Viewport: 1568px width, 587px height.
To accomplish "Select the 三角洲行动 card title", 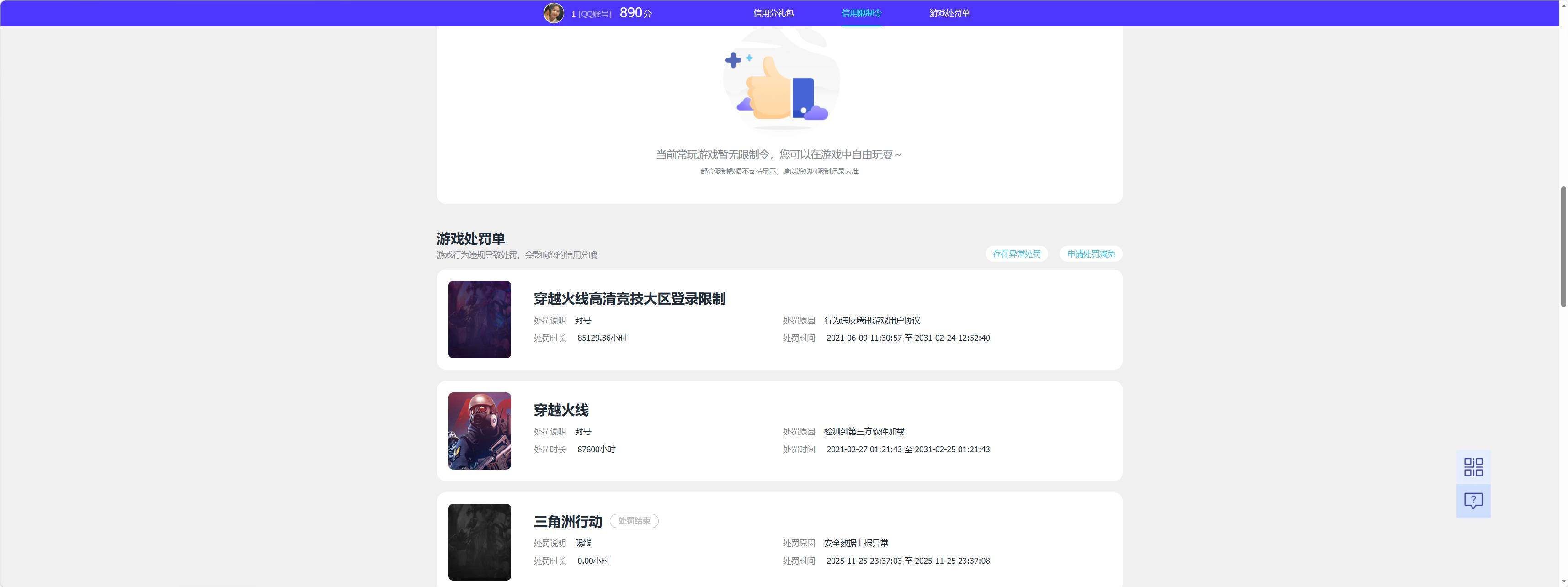I will [568, 521].
